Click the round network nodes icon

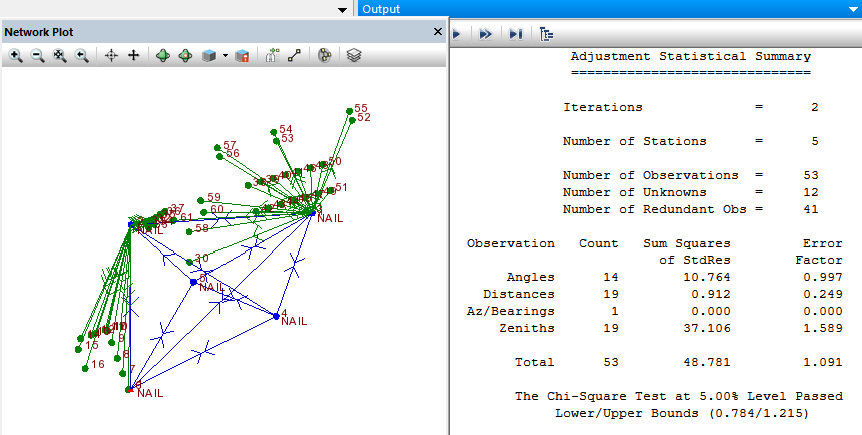pyautogui.click(x=324, y=56)
